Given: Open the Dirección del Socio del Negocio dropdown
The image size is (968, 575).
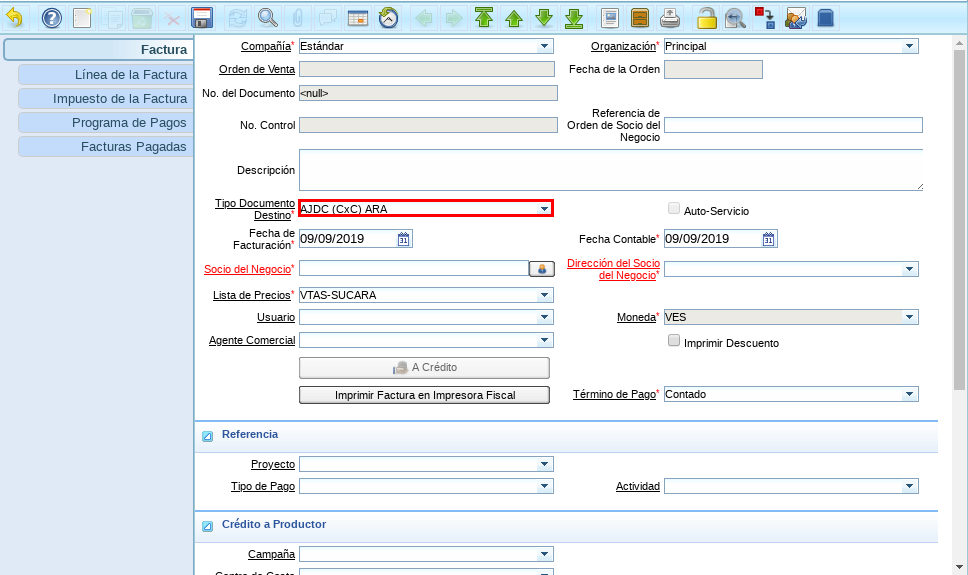Looking at the screenshot, I should (909, 269).
